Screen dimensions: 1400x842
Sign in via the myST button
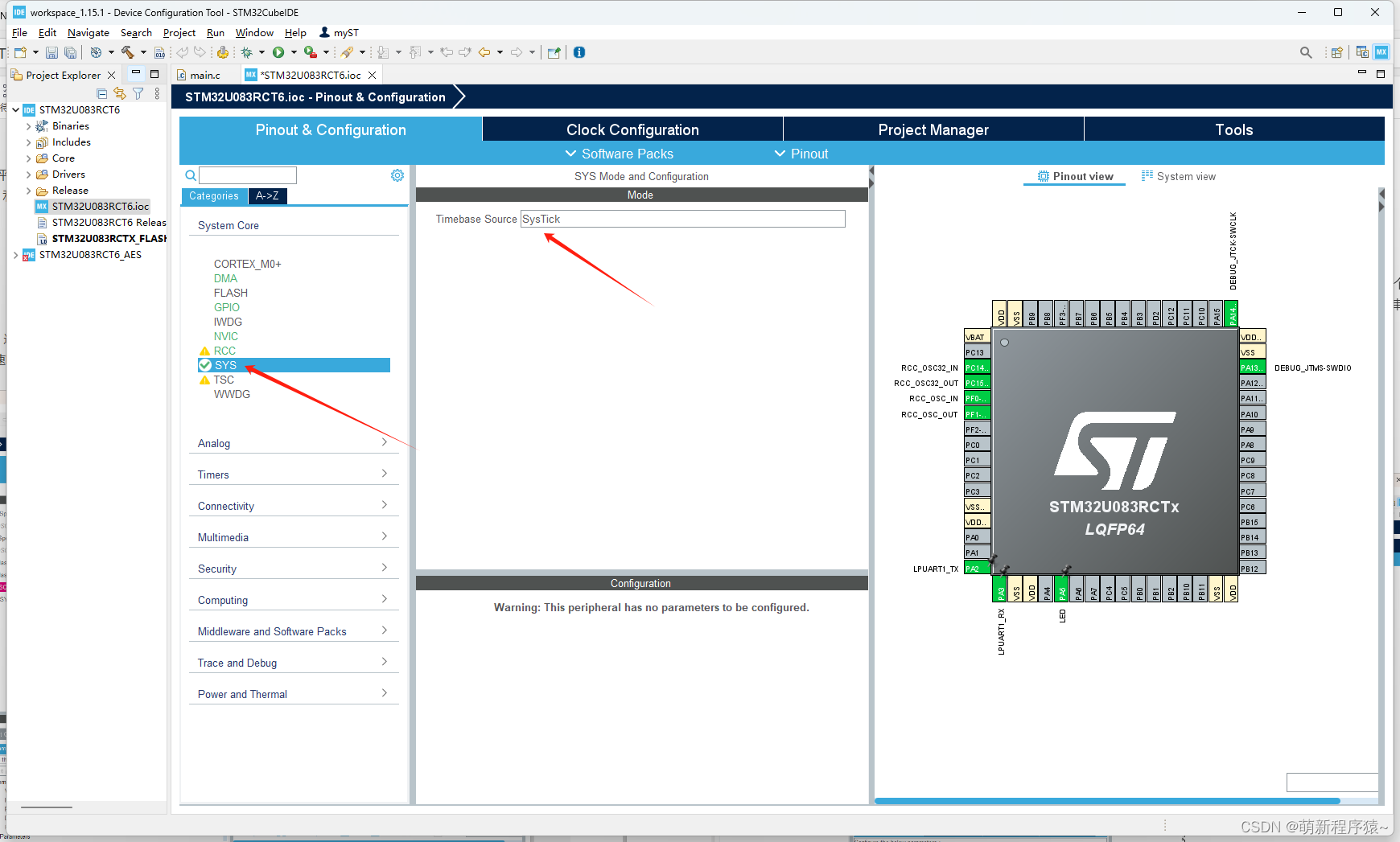pyautogui.click(x=339, y=32)
